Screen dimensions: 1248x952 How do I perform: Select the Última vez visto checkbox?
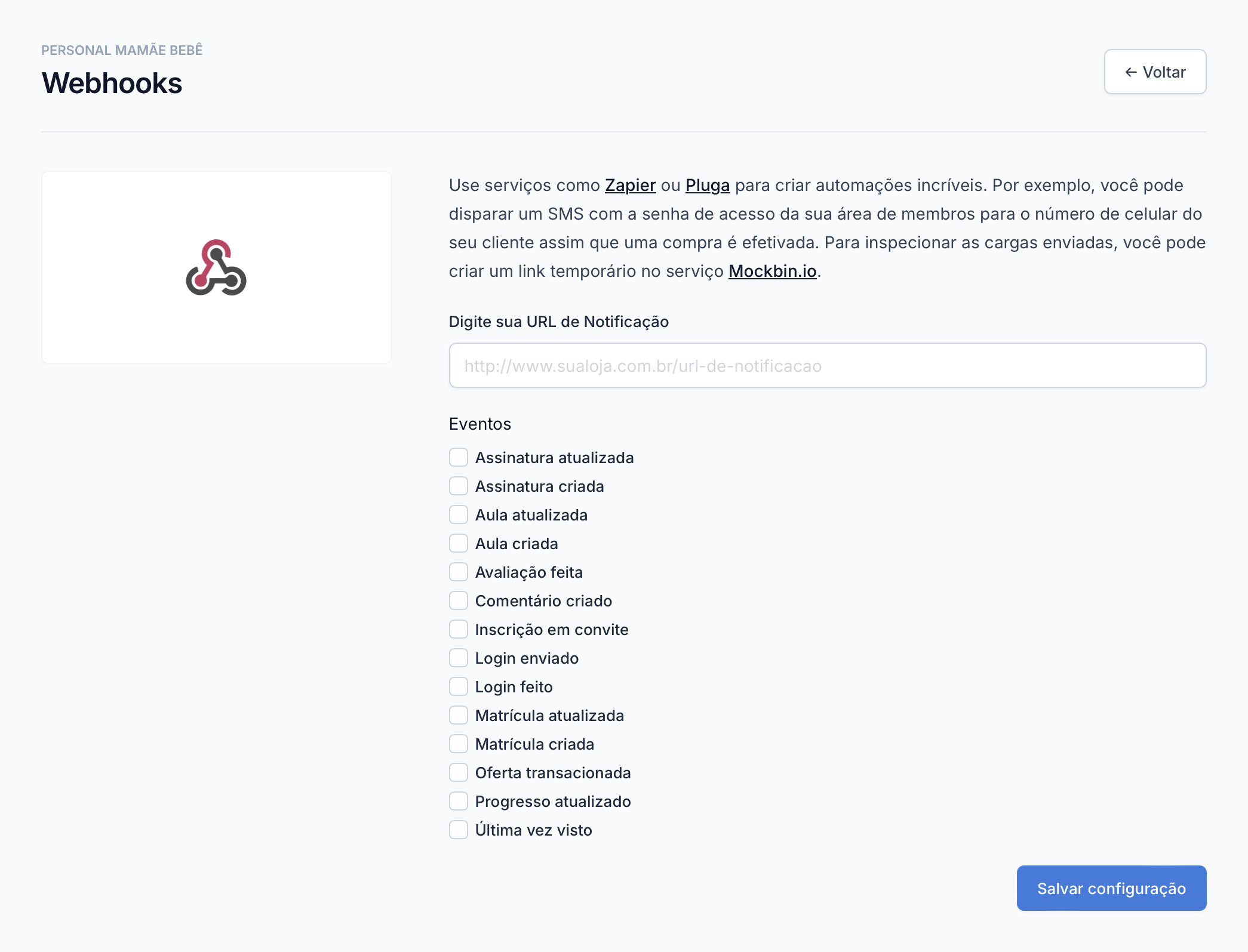tap(459, 830)
